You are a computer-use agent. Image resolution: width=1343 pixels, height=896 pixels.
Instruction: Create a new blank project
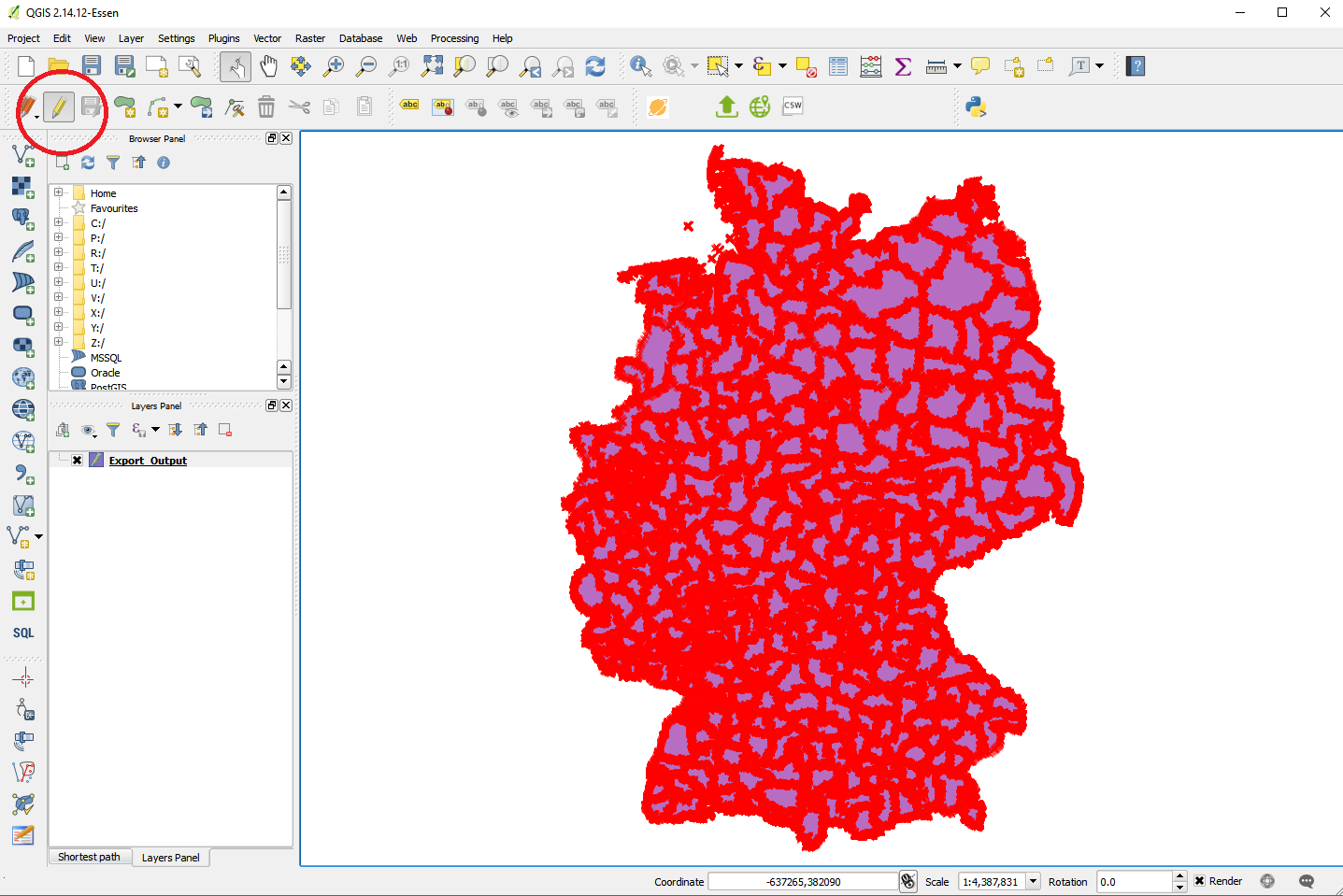pos(26,66)
